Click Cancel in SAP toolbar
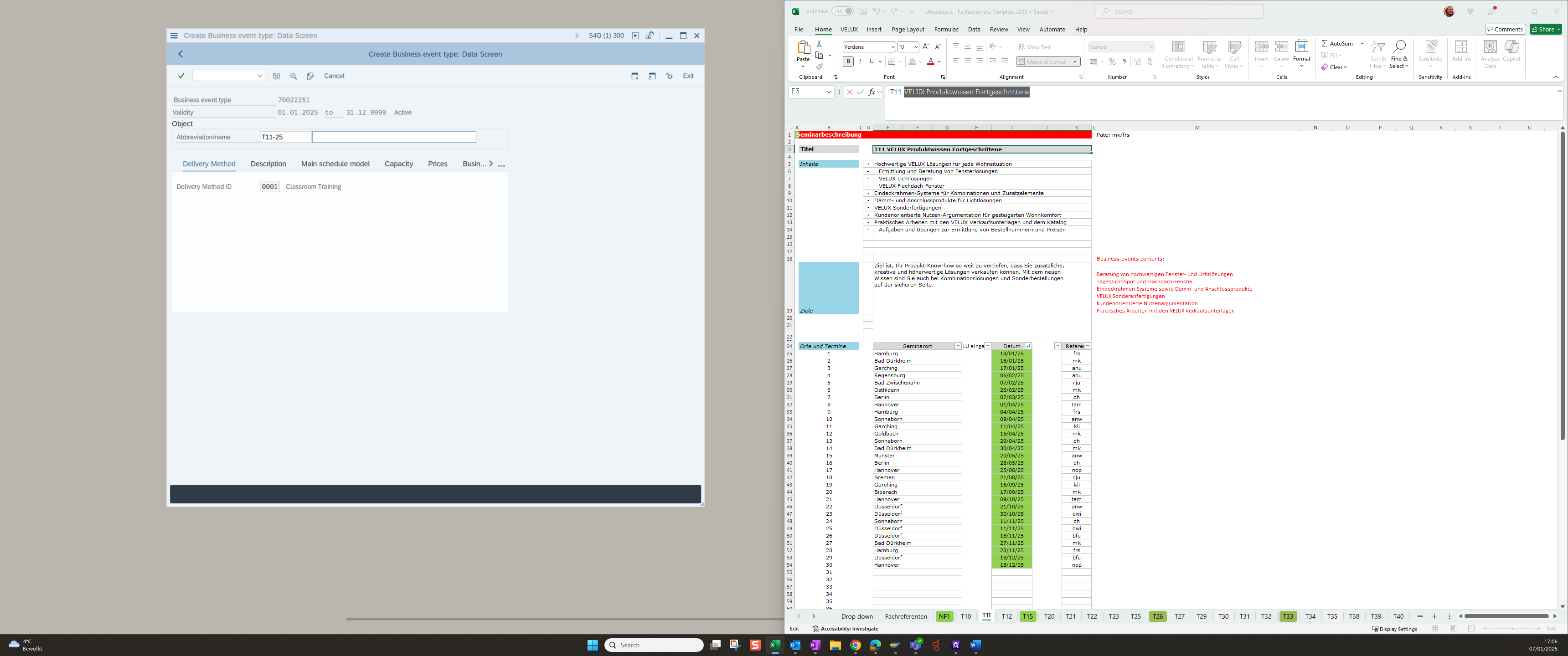 point(334,76)
